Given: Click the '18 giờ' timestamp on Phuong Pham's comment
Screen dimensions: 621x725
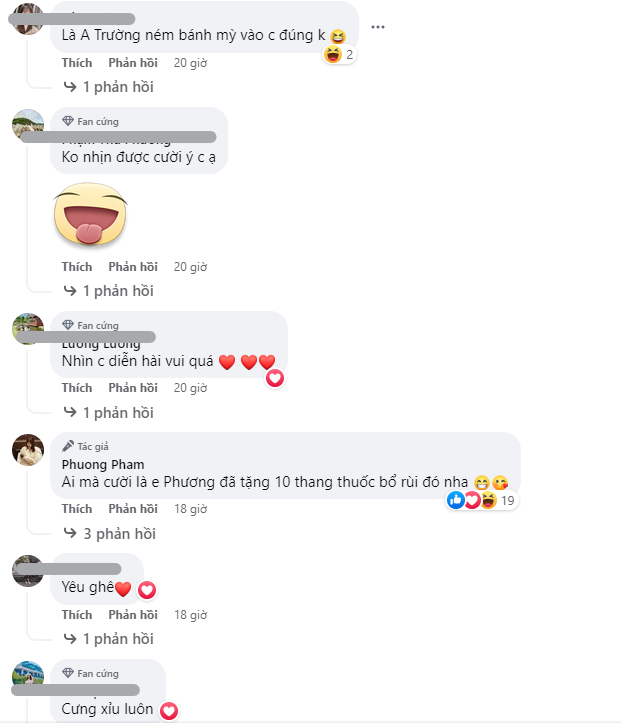Looking at the screenshot, I should tap(191, 509).
